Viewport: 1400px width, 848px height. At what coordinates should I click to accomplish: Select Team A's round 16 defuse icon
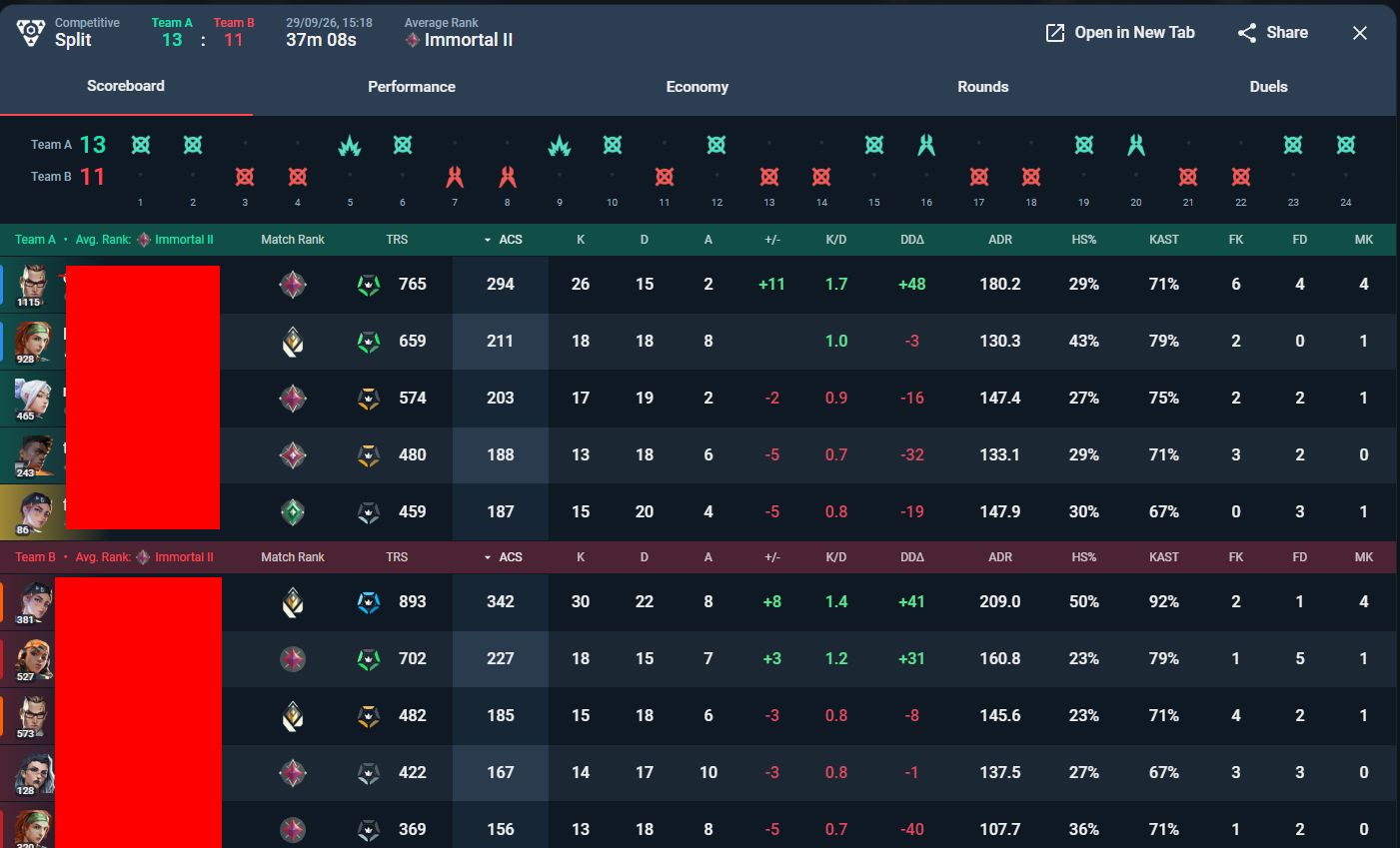click(926, 145)
